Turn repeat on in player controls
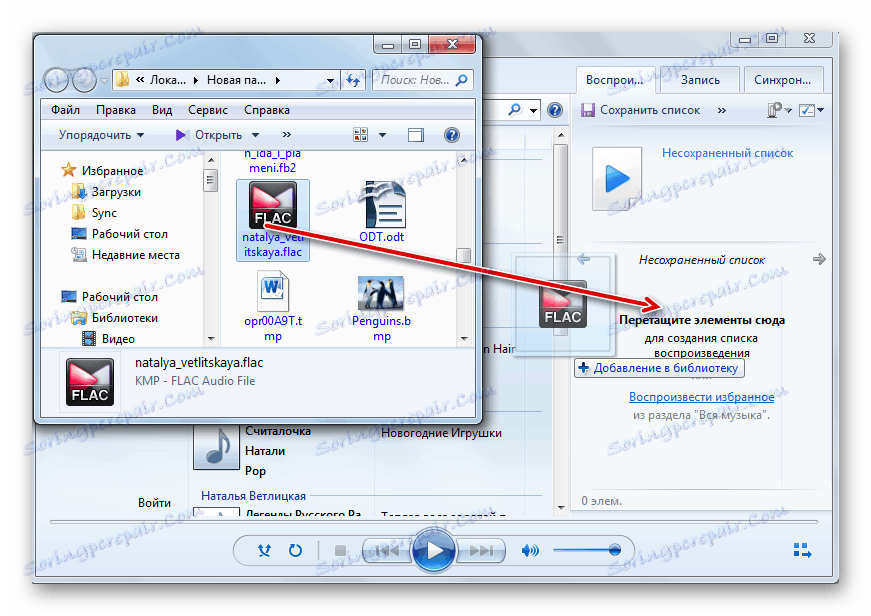Screen dimensions: 871x616 pos(296,550)
